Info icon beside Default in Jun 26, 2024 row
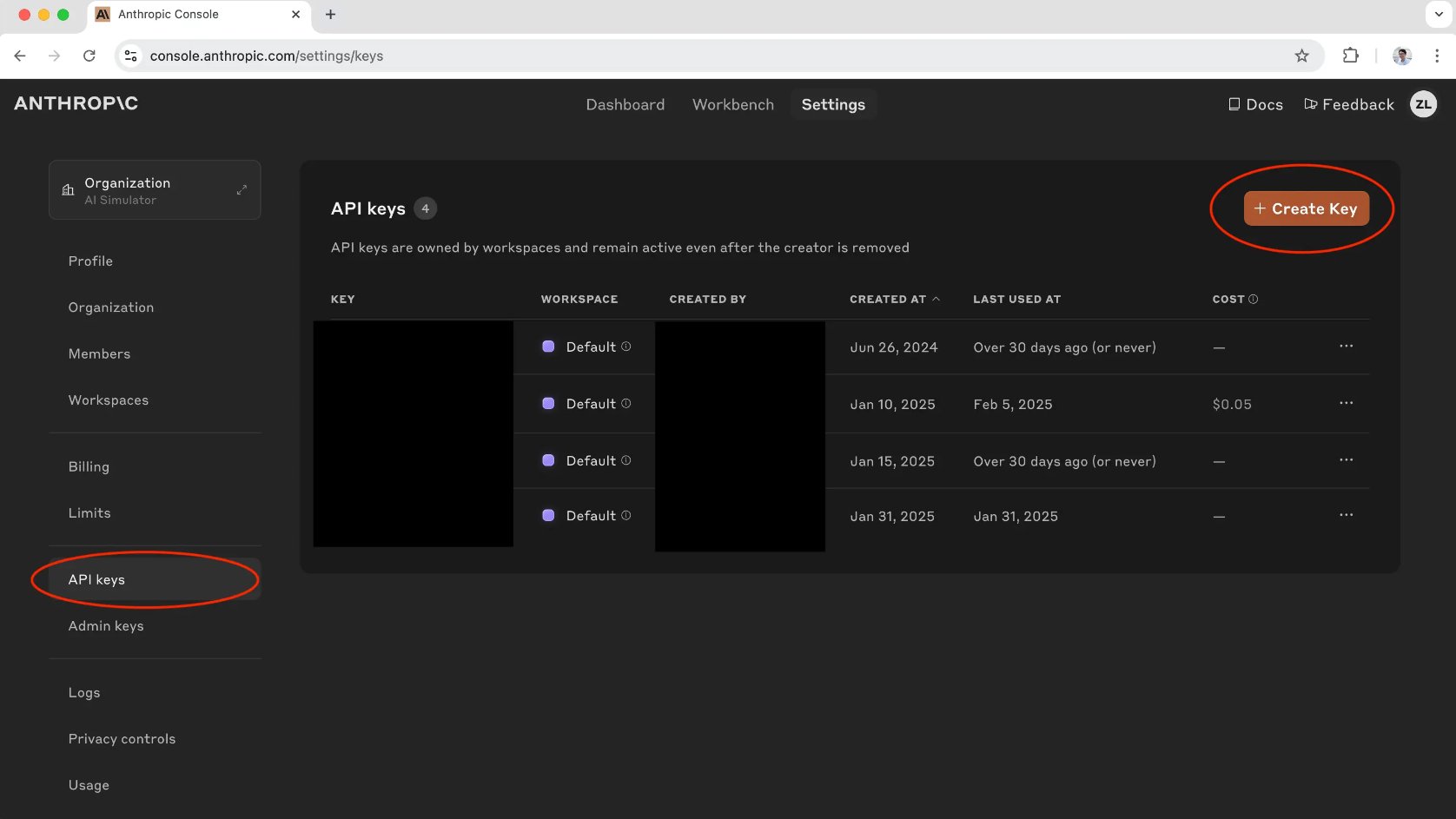The height and width of the screenshot is (819, 1456). [625, 347]
